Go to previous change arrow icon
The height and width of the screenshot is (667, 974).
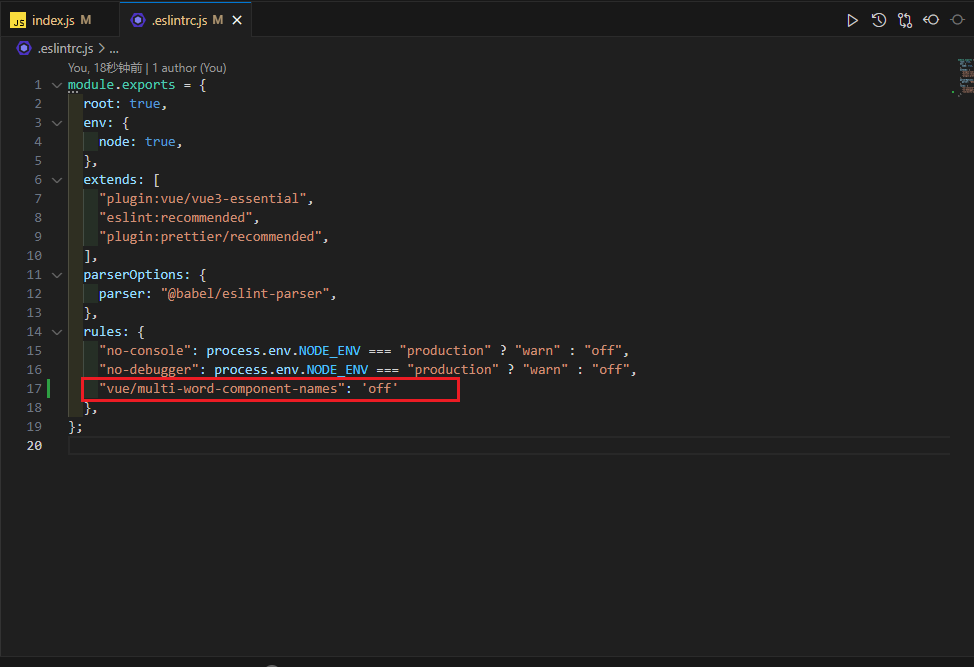931,20
